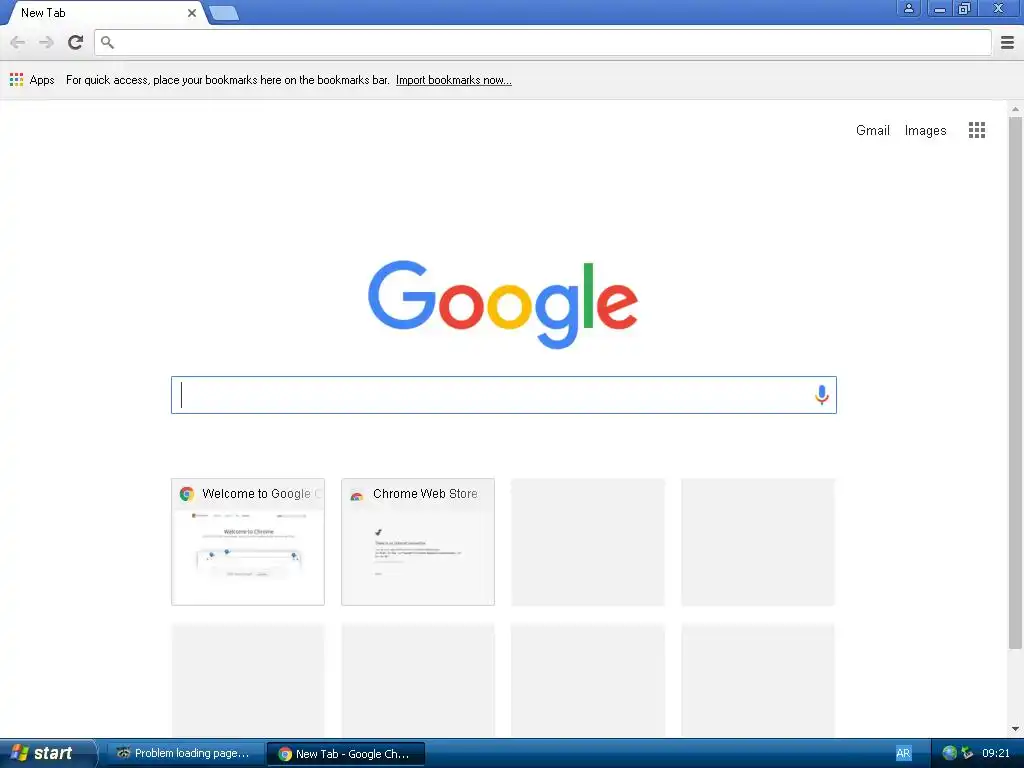Click the page vertical scrollbar thumb

[1015, 383]
